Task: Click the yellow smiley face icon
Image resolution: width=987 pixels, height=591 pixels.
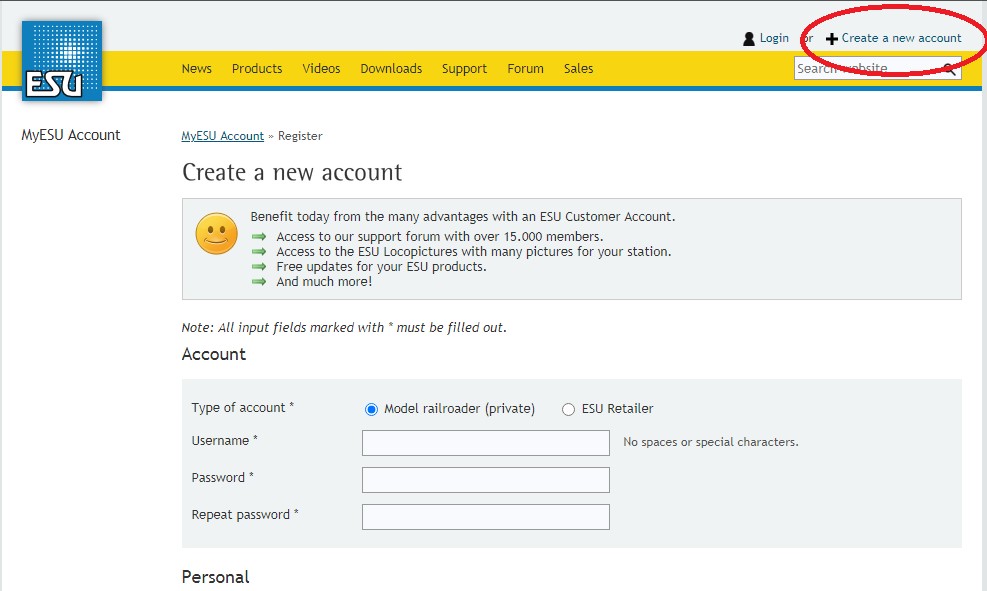Action: [216, 234]
